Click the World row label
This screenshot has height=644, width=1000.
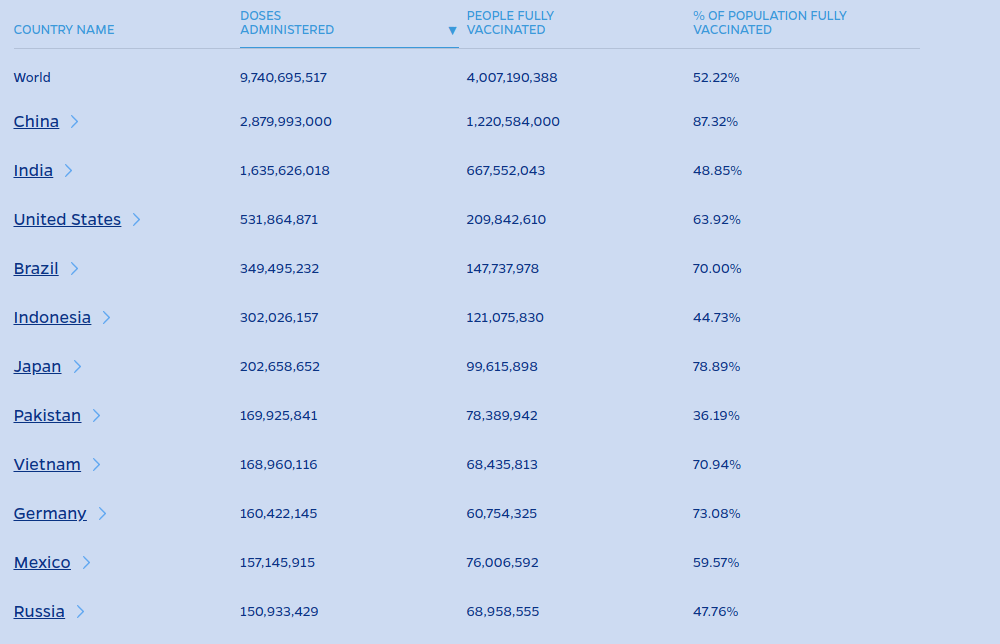tap(32, 78)
